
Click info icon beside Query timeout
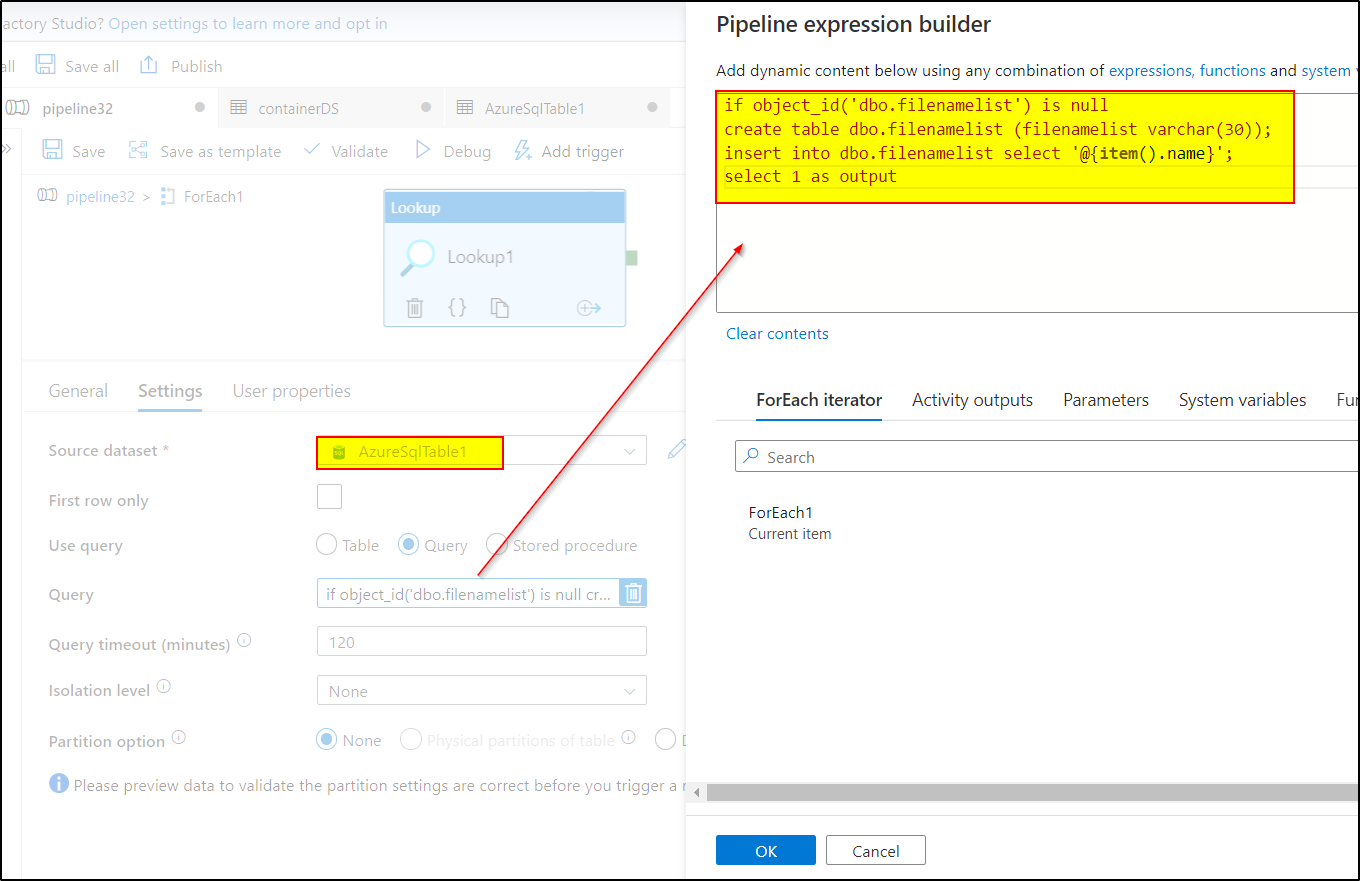244,641
